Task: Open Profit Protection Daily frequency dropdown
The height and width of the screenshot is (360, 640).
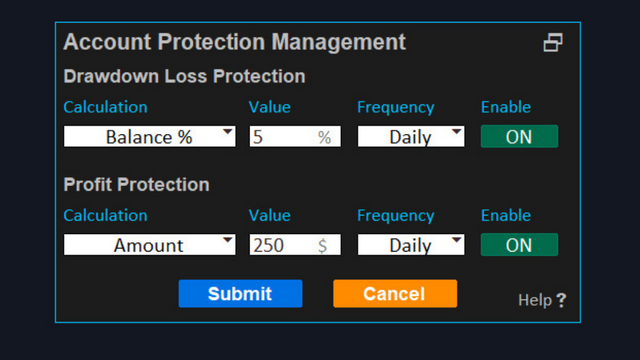Action: [x=411, y=244]
